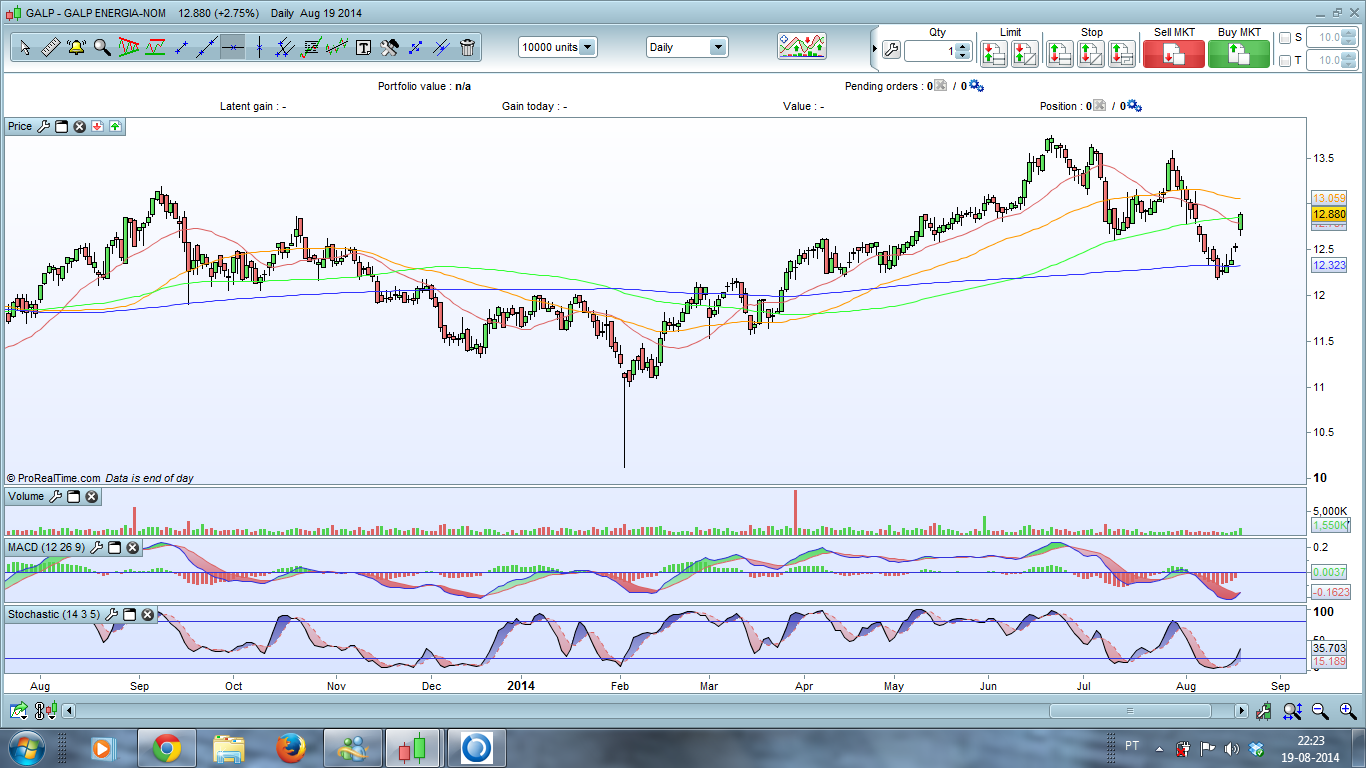Select the text annotation tool
The width and height of the screenshot is (1366, 768).
[363, 47]
